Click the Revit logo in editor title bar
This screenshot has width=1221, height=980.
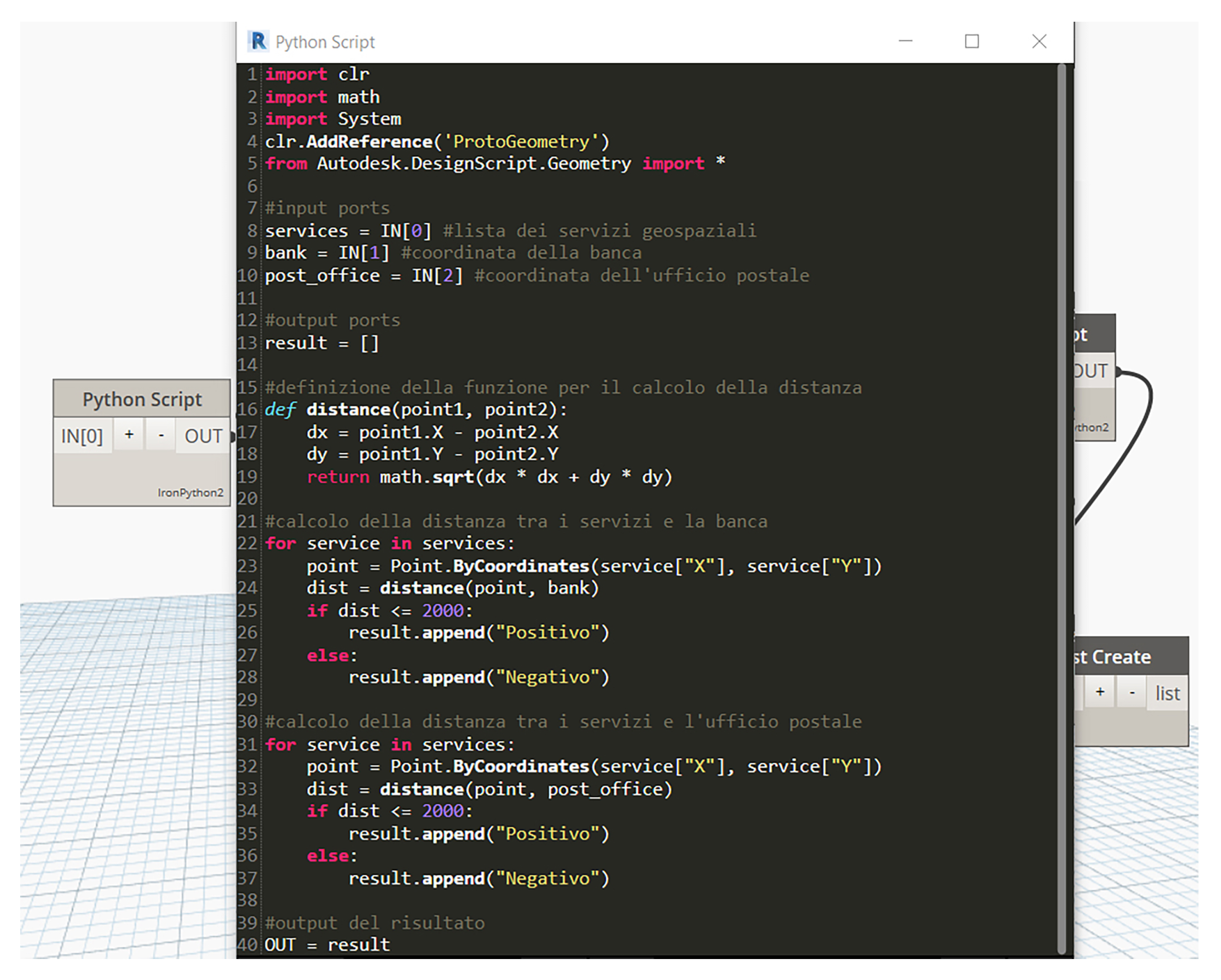coord(258,41)
